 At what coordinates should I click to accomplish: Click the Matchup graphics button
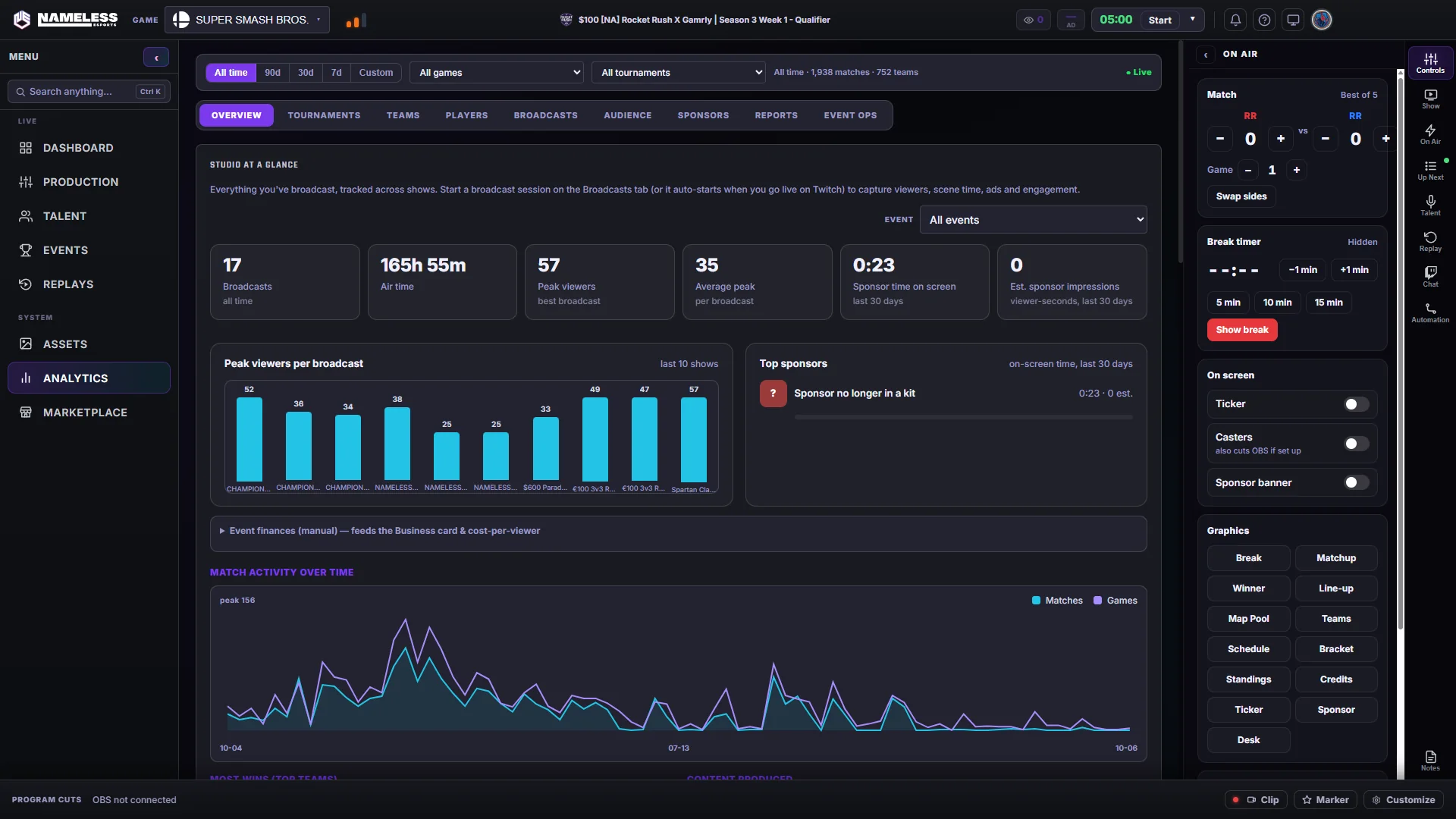coord(1335,558)
